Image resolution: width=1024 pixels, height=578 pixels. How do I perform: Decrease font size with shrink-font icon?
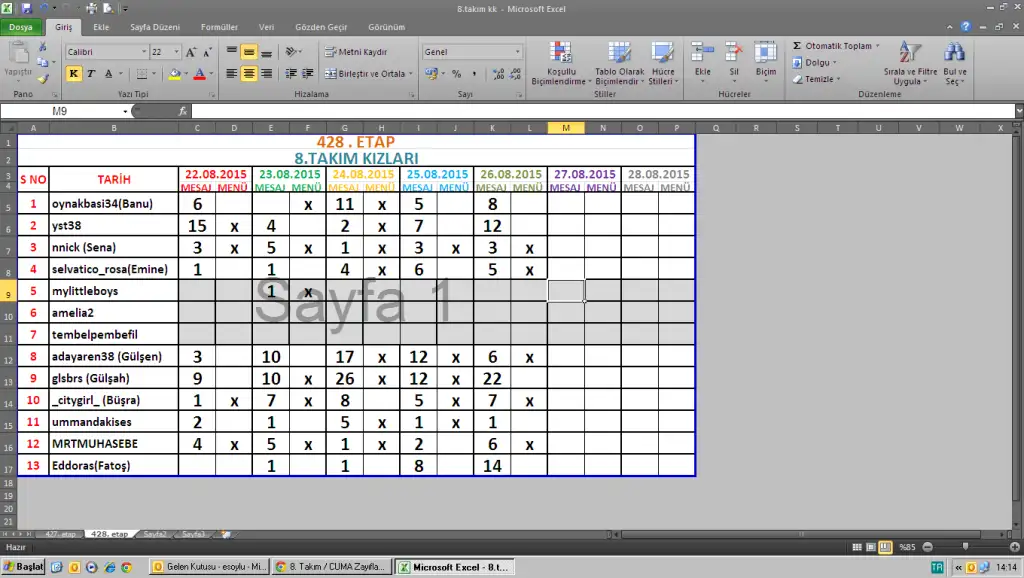coord(207,52)
